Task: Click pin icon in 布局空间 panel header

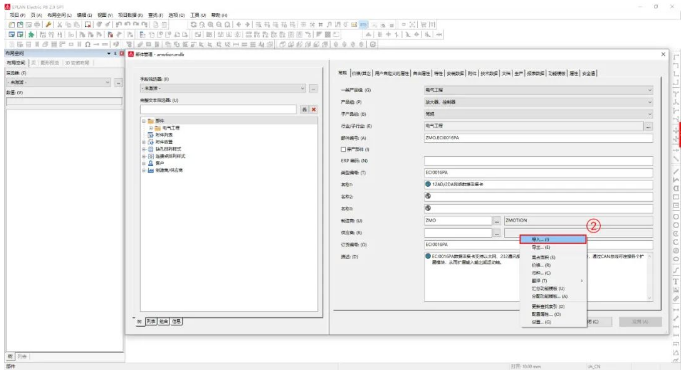Action: [115, 53]
